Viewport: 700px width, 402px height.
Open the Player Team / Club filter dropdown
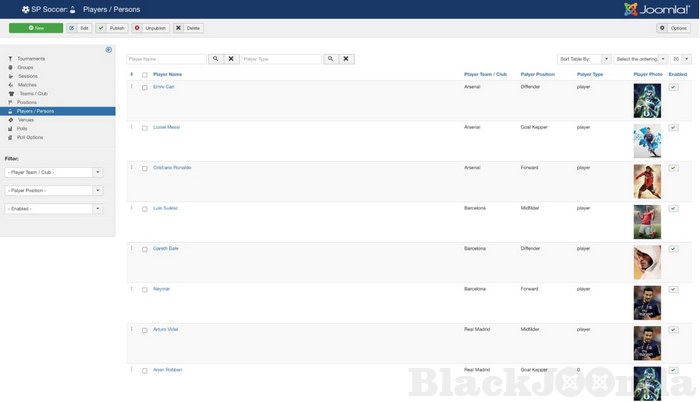tap(53, 172)
